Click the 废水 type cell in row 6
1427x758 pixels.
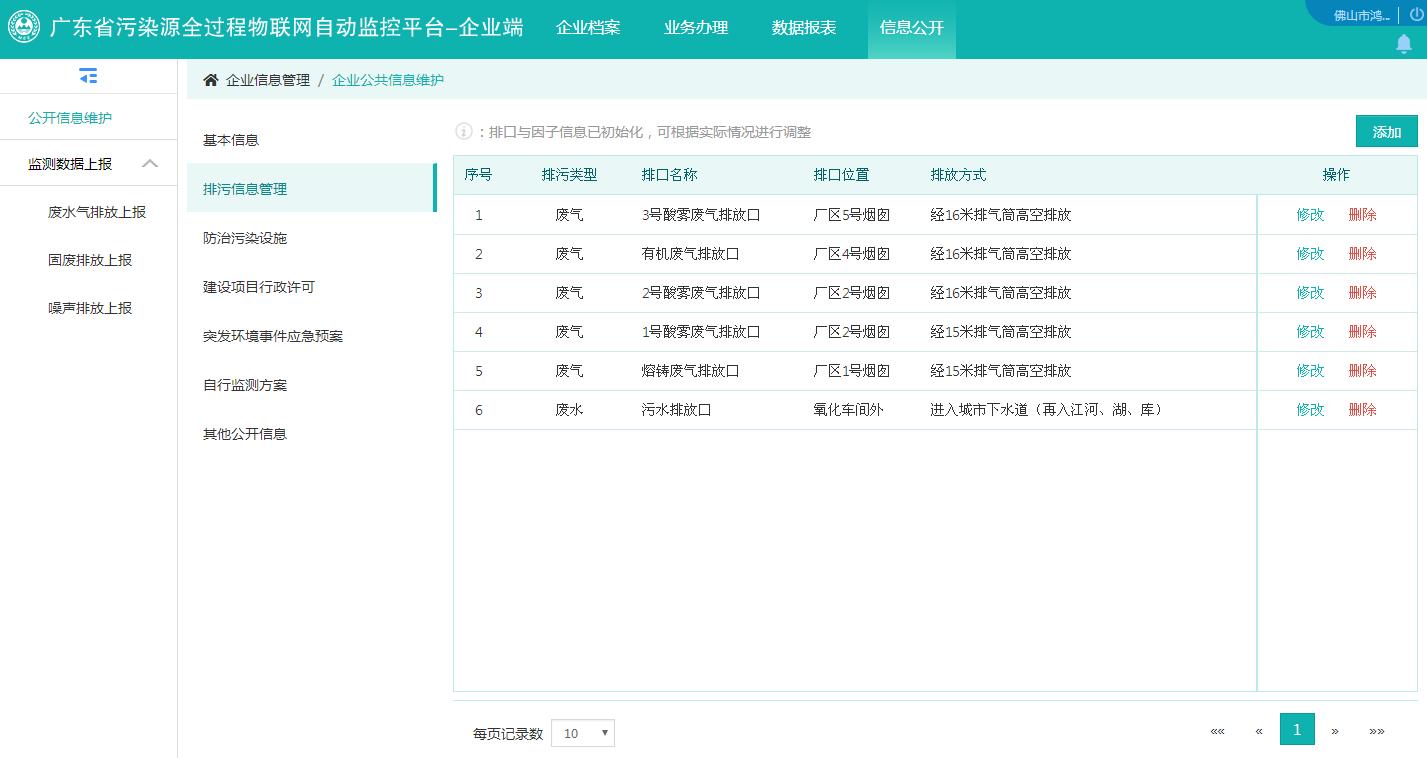click(569, 409)
